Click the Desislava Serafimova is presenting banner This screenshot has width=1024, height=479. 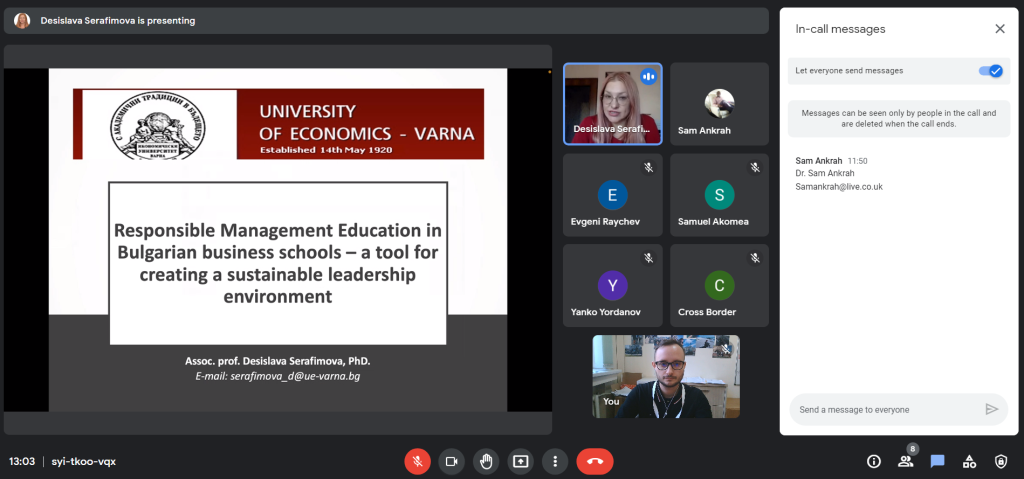(x=386, y=21)
